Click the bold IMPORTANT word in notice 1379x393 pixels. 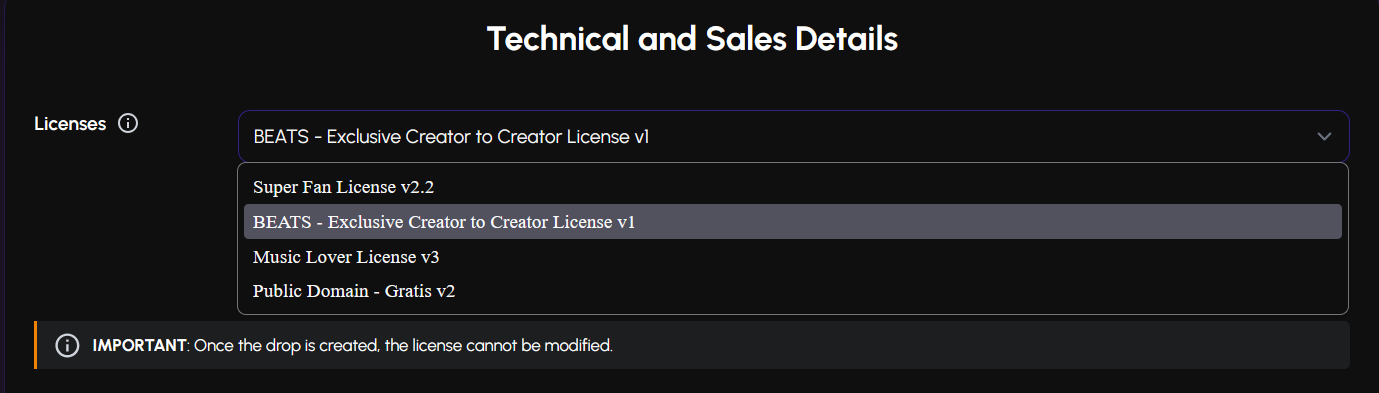(140, 346)
